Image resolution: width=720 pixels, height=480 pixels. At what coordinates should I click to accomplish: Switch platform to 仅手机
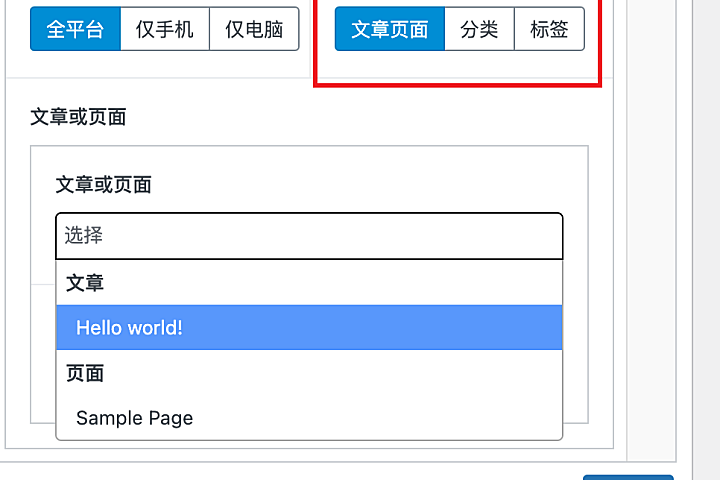point(164,29)
